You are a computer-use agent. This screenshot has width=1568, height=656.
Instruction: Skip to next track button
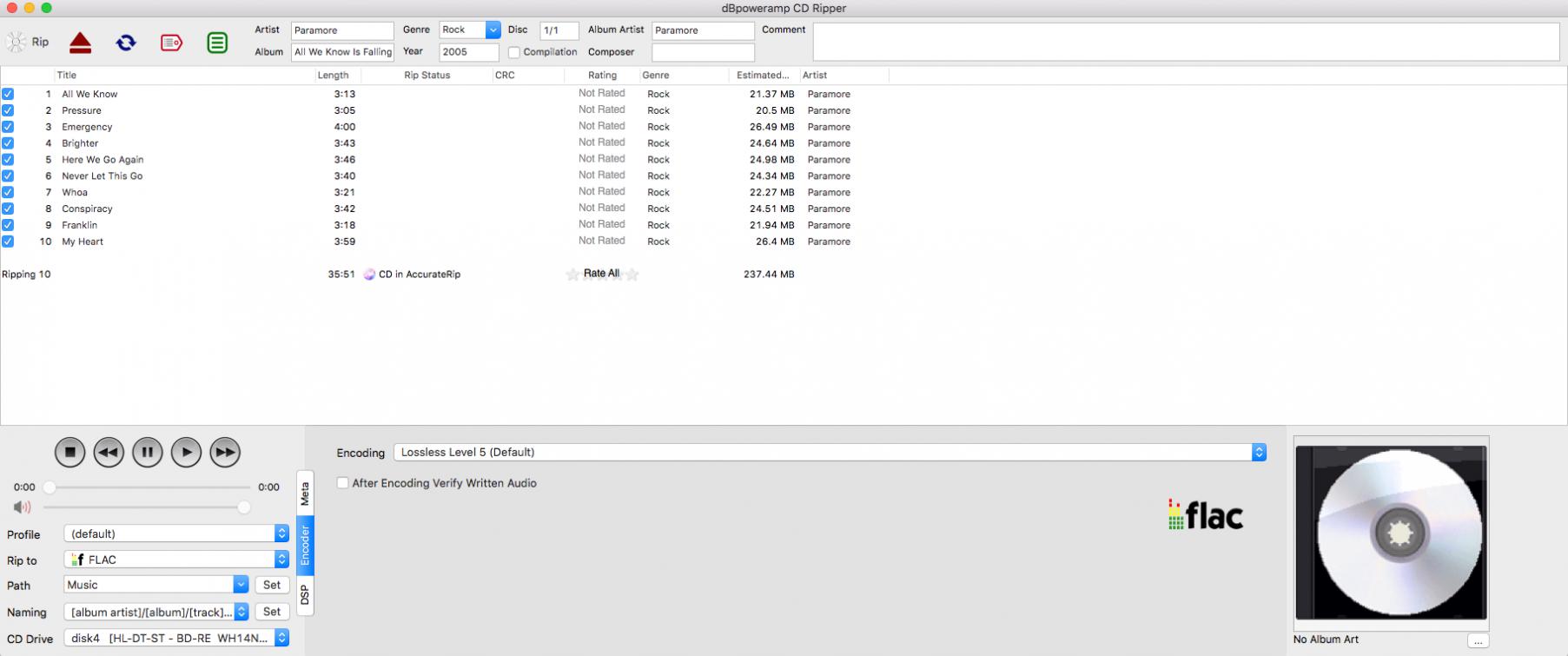(225, 452)
